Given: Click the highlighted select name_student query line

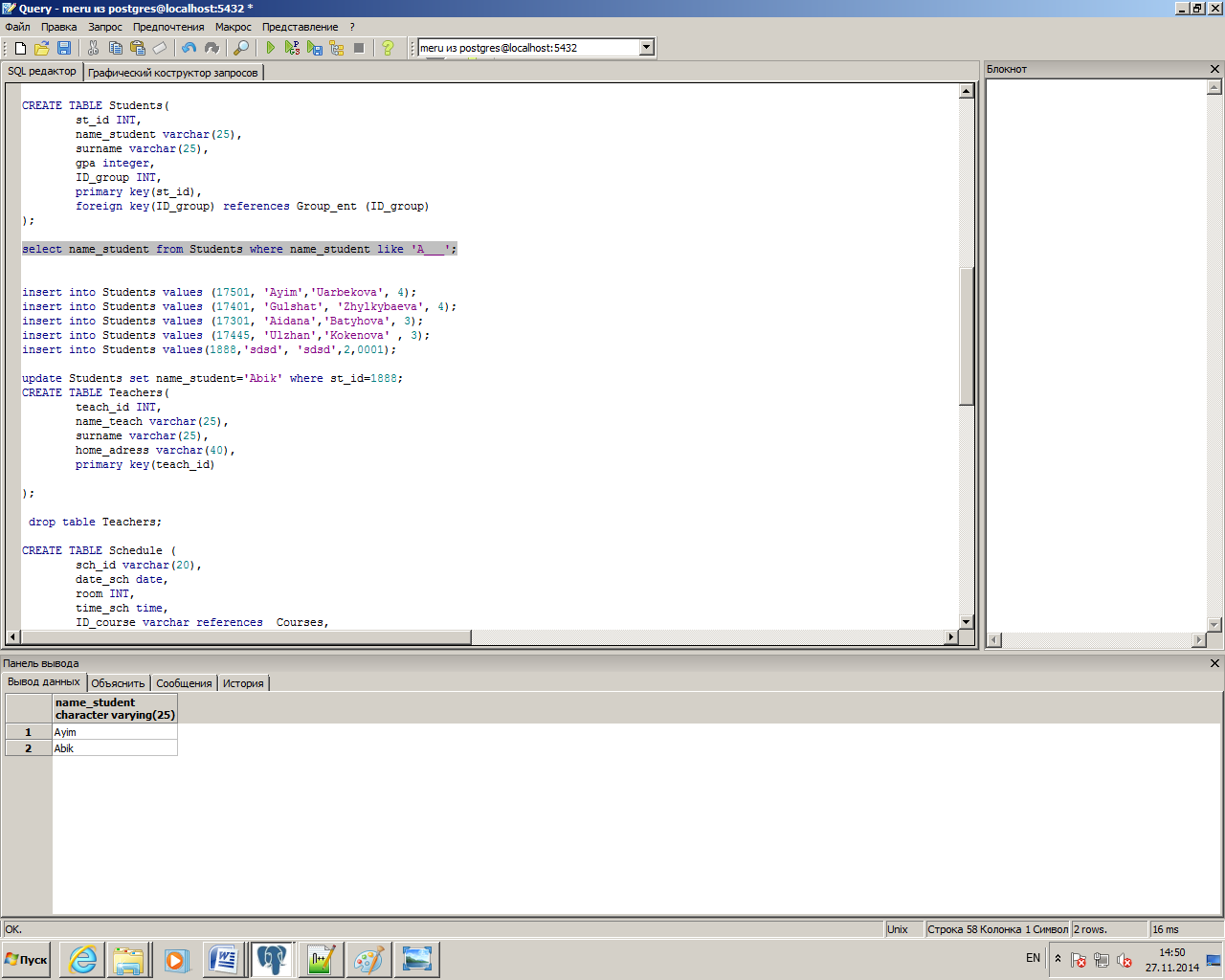Looking at the screenshot, I should pyautogui.click(x=239, y=249).
